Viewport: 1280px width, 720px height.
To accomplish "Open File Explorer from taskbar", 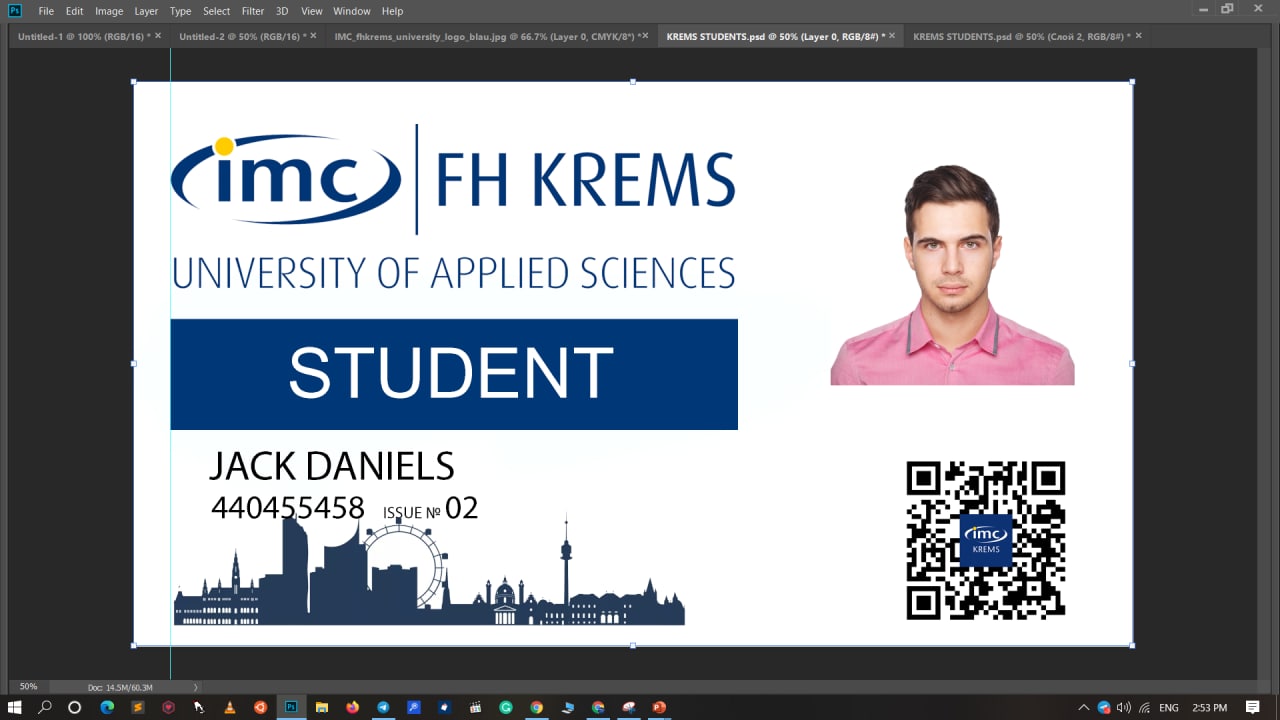I will click(322, 707).
